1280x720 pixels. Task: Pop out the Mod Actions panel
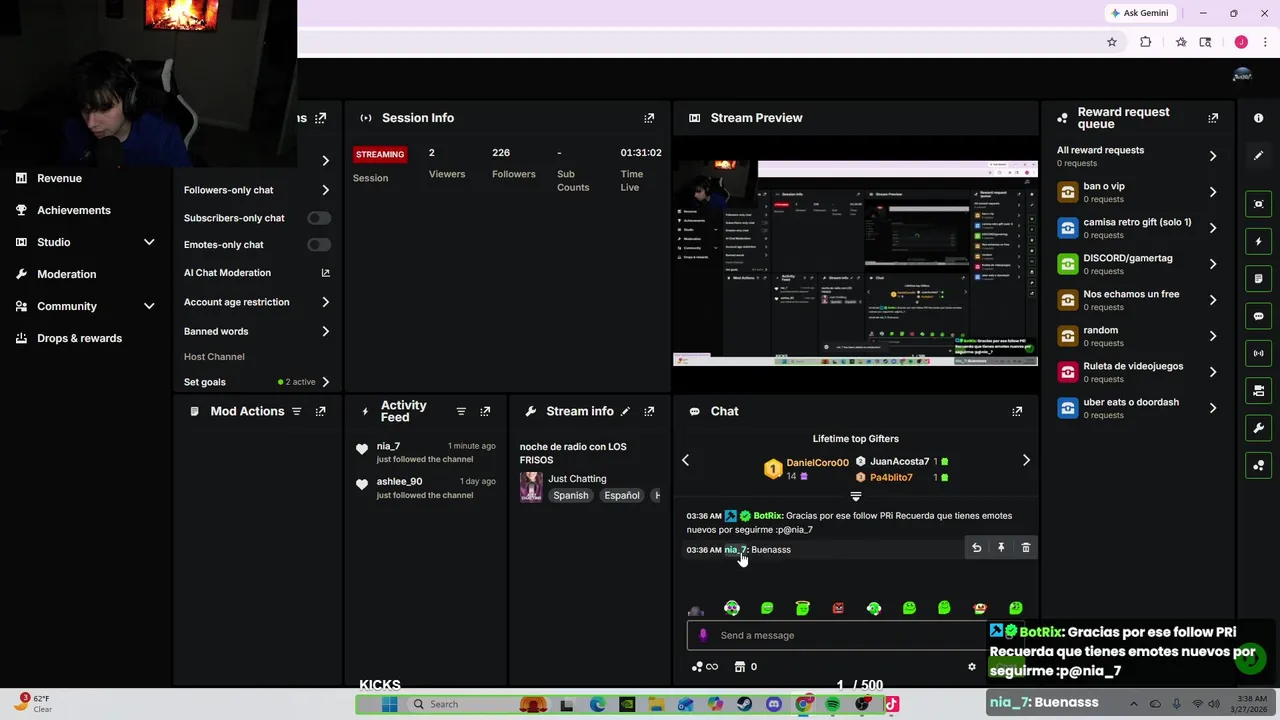pos(320,411)
